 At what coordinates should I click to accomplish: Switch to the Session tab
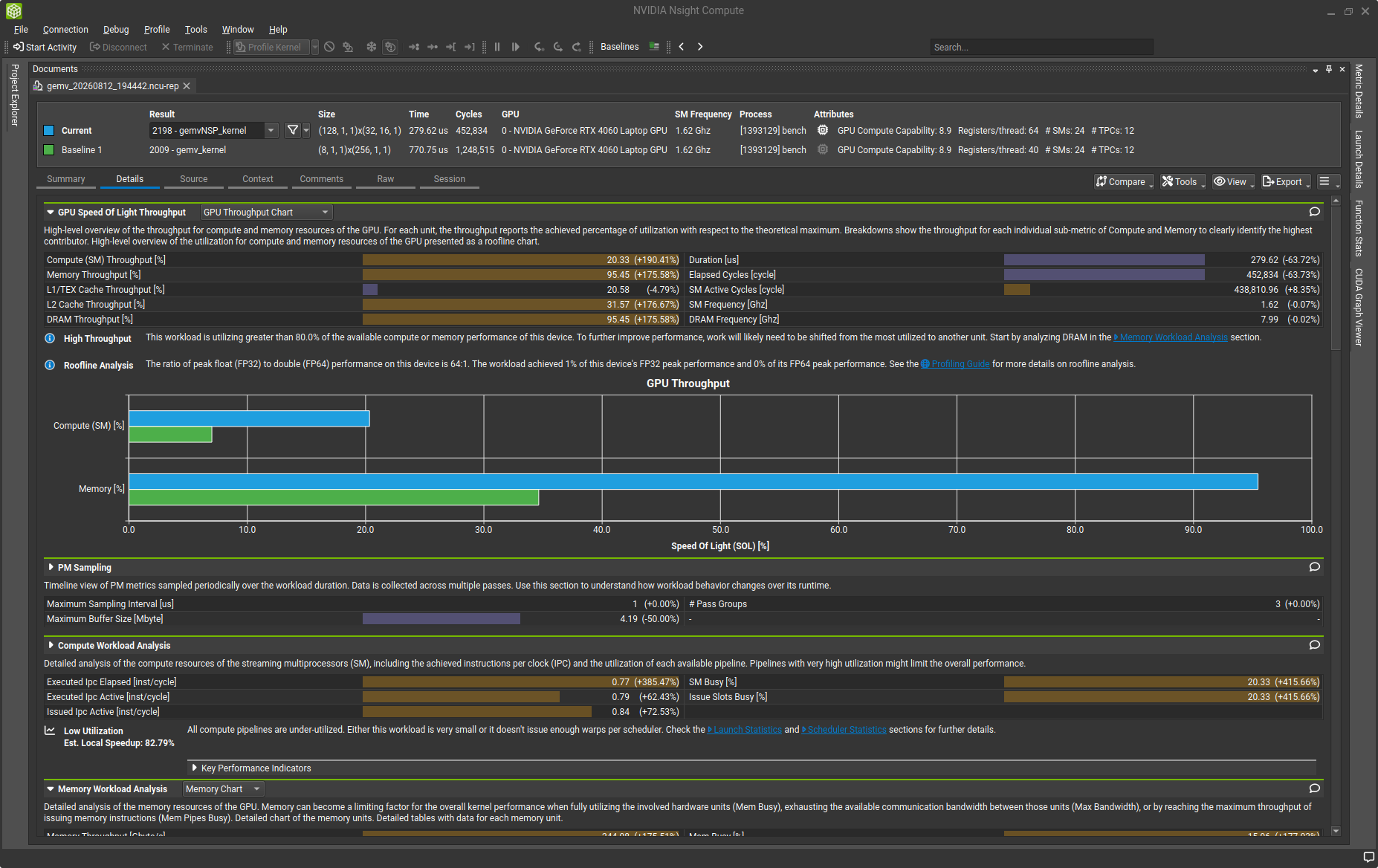pos(450,179)
